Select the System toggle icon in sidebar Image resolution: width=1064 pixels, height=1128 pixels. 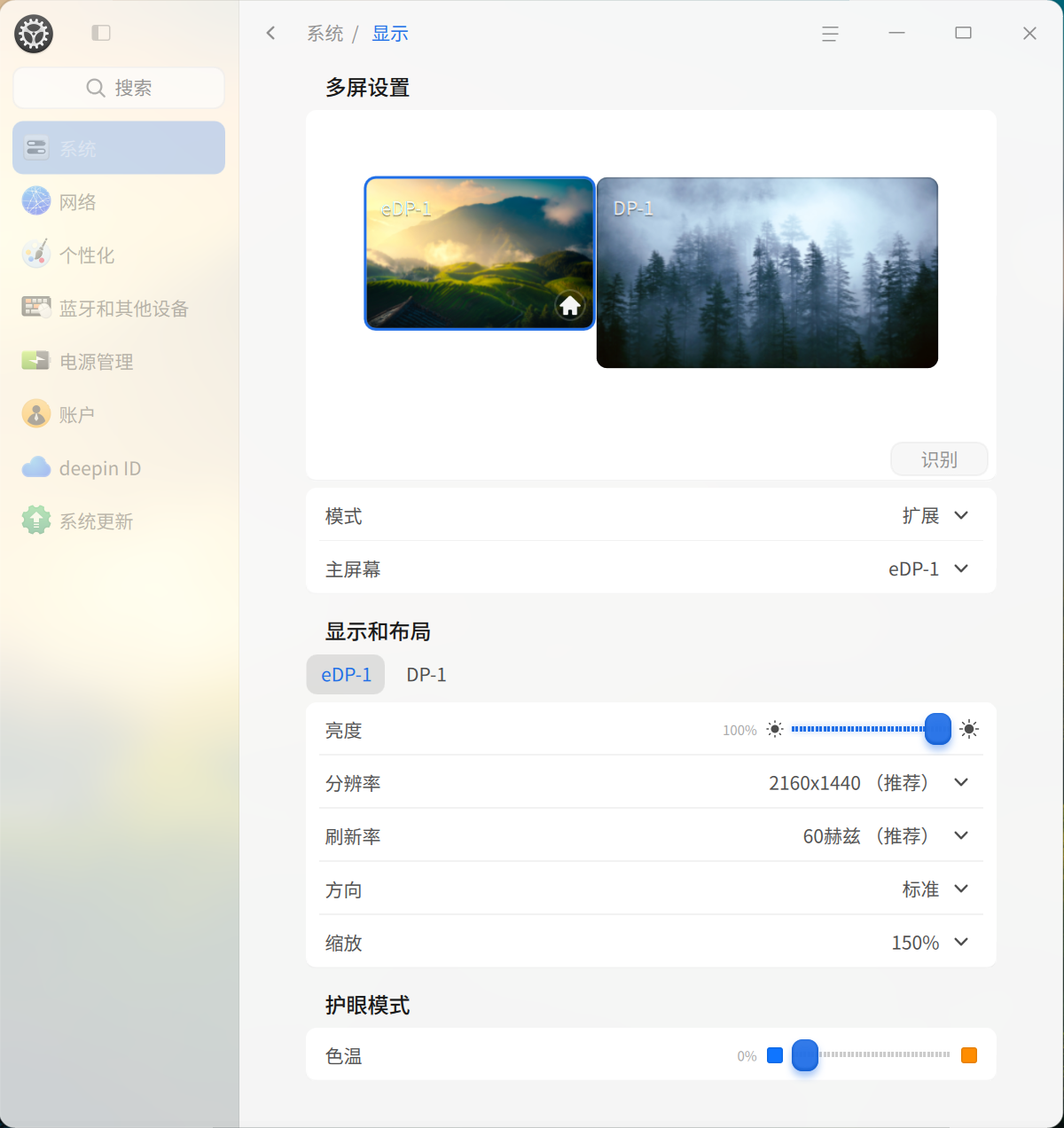36,148
